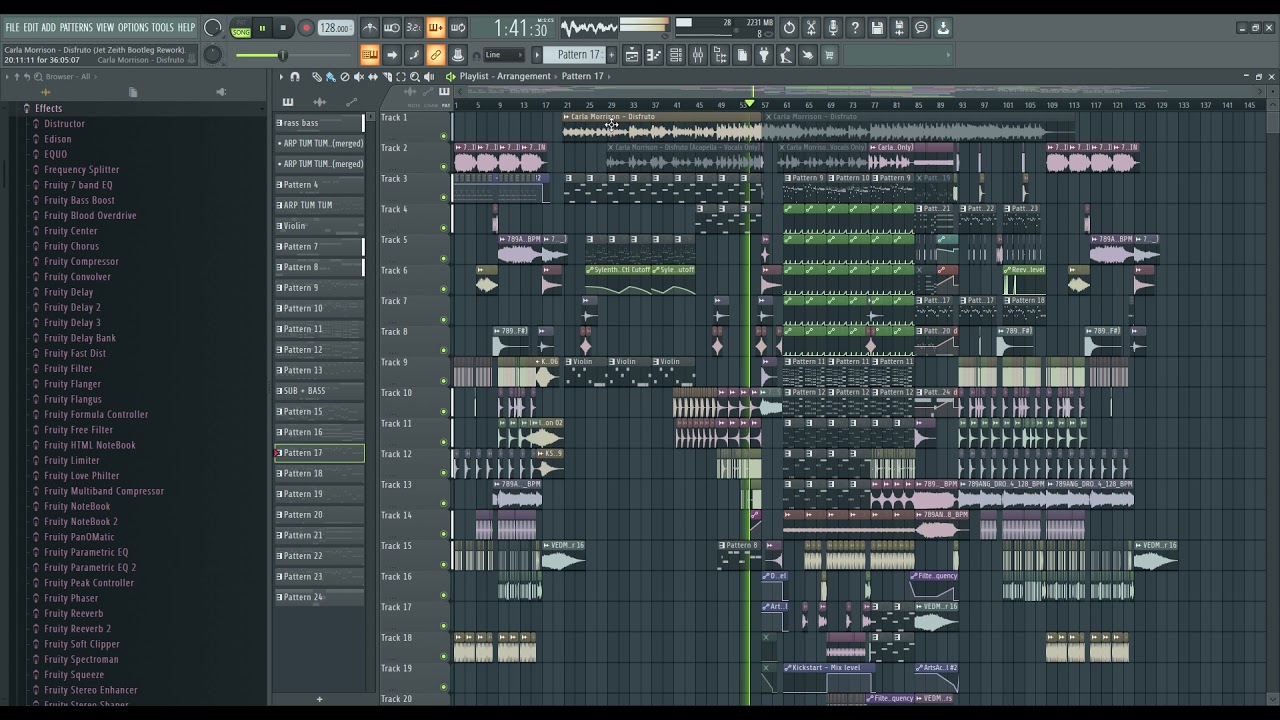Toggle typing keyboard to piano
Image resolution: width=1280 pixels, height=720 pixels.
[370, 55]
